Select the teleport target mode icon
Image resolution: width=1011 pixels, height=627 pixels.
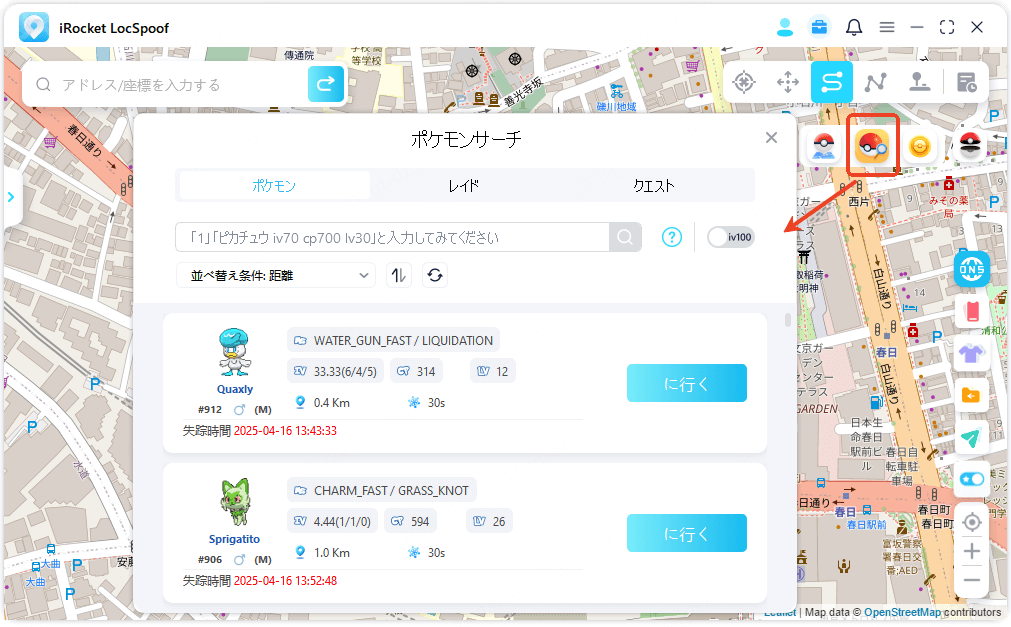[744, 82]
